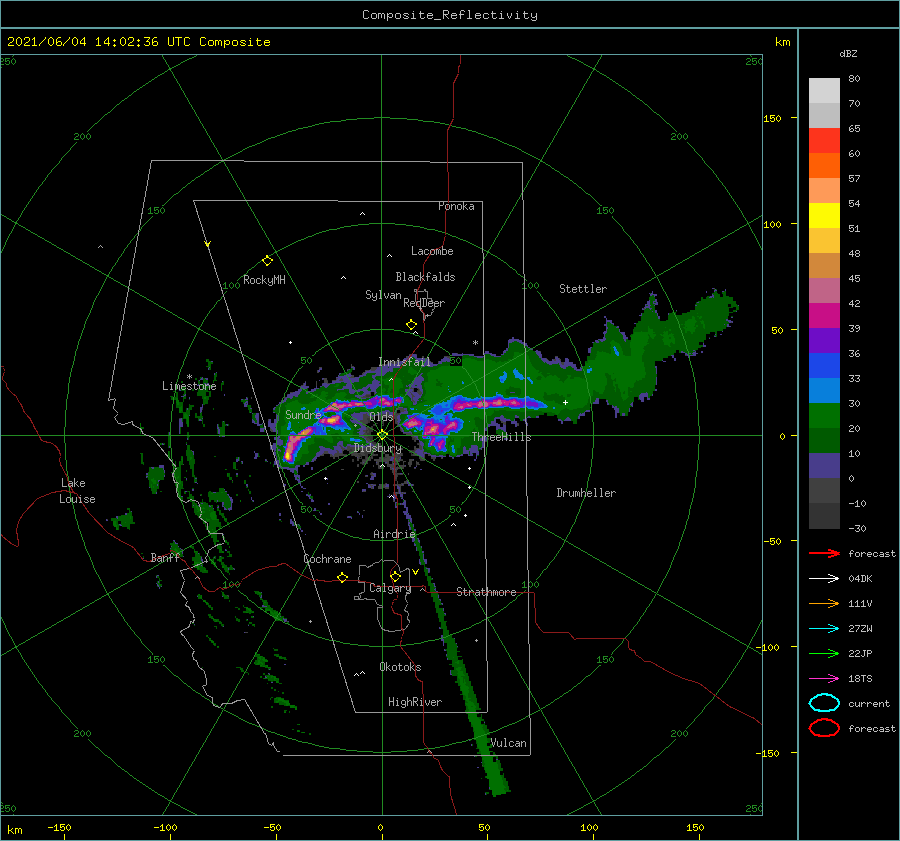Click the yellow diamond marker near RockyMH

(x=267, y=261)
